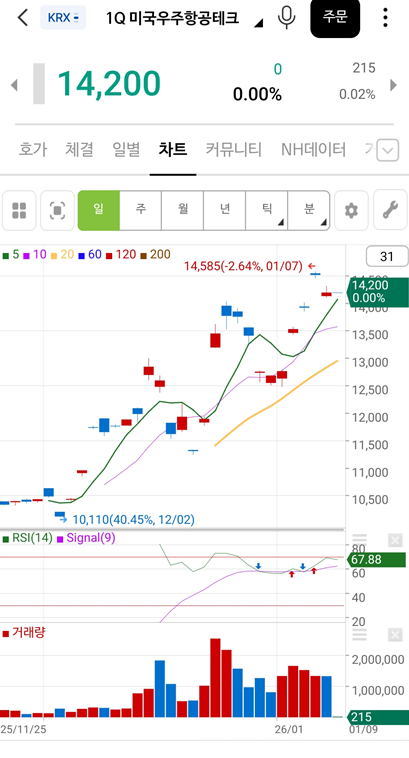Tap the RSI value tag 67.88
The width and height of the screenshot is (409, 758).
377,560
